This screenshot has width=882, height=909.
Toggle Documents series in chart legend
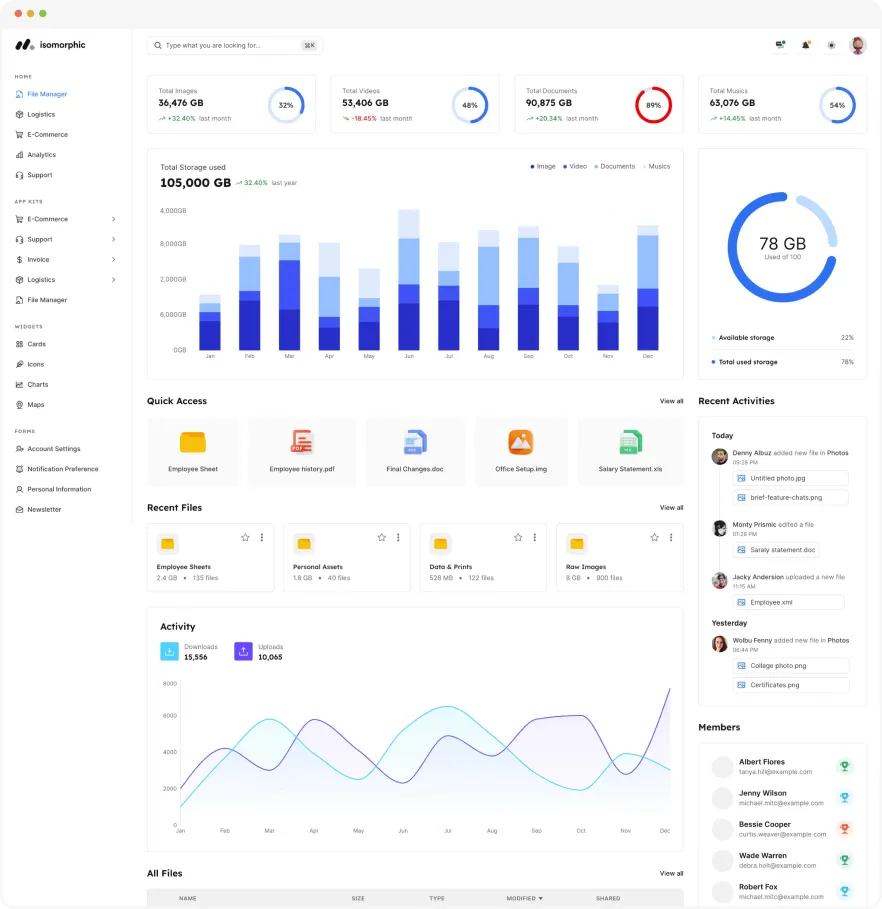click(615, 166)
